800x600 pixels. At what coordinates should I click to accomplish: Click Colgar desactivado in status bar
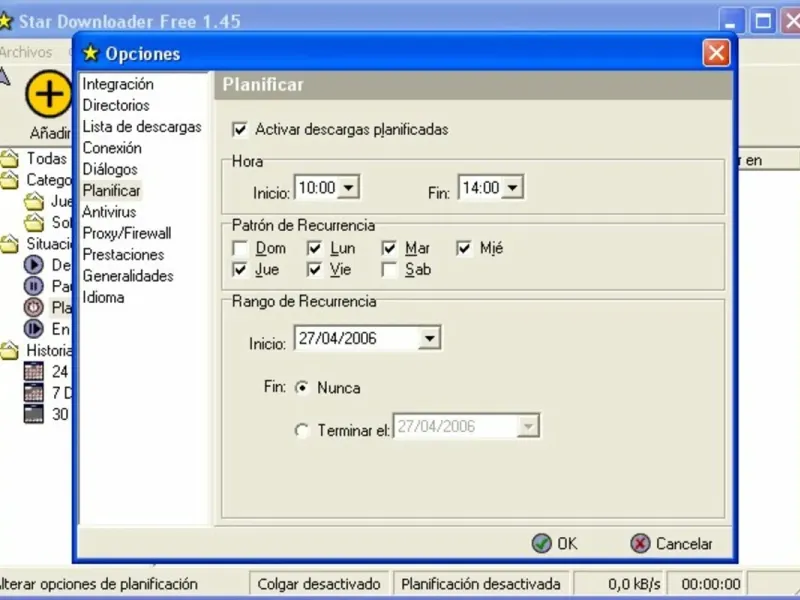click(319, 584)
